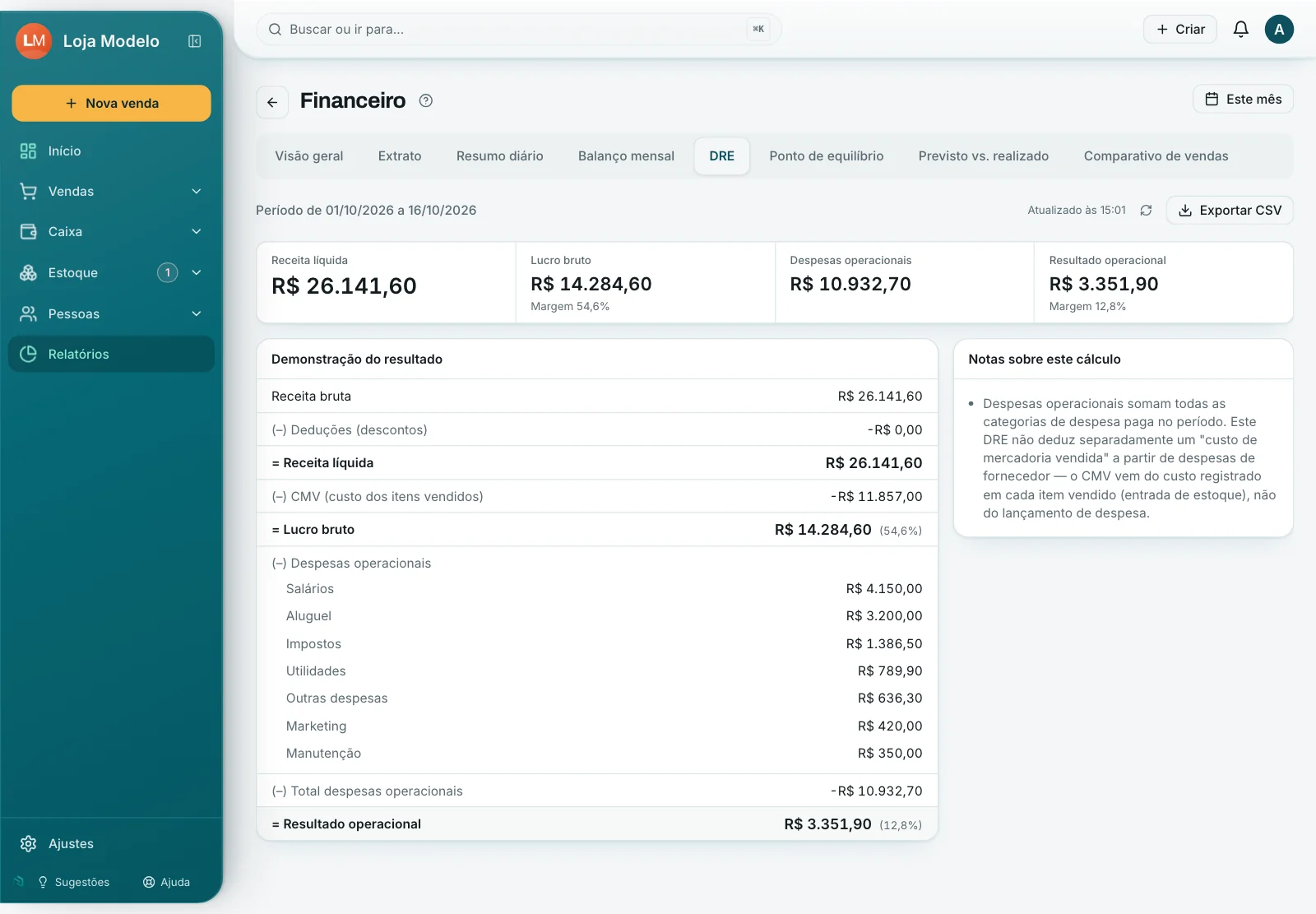
Task: Click the Loja Modelo LM logo
Action: point(34,41)
